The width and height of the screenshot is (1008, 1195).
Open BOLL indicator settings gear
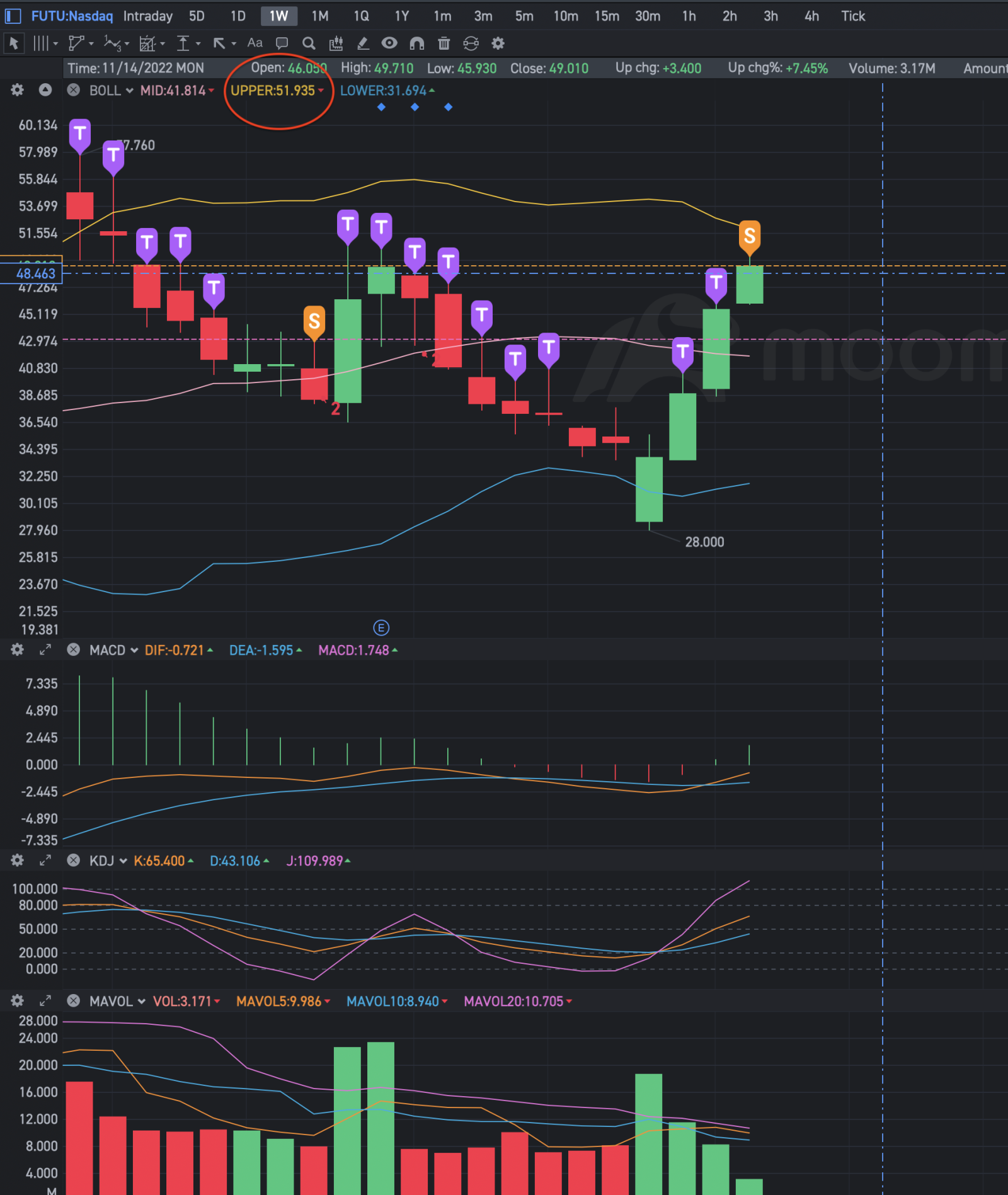point(18,90)
